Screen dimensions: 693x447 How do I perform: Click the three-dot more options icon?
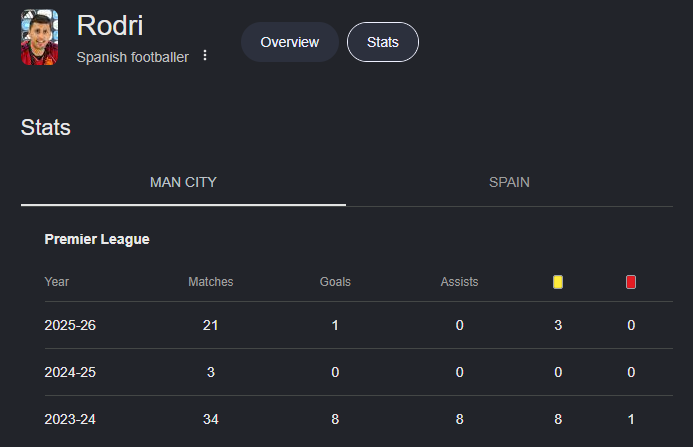click(x=205, y=55)
